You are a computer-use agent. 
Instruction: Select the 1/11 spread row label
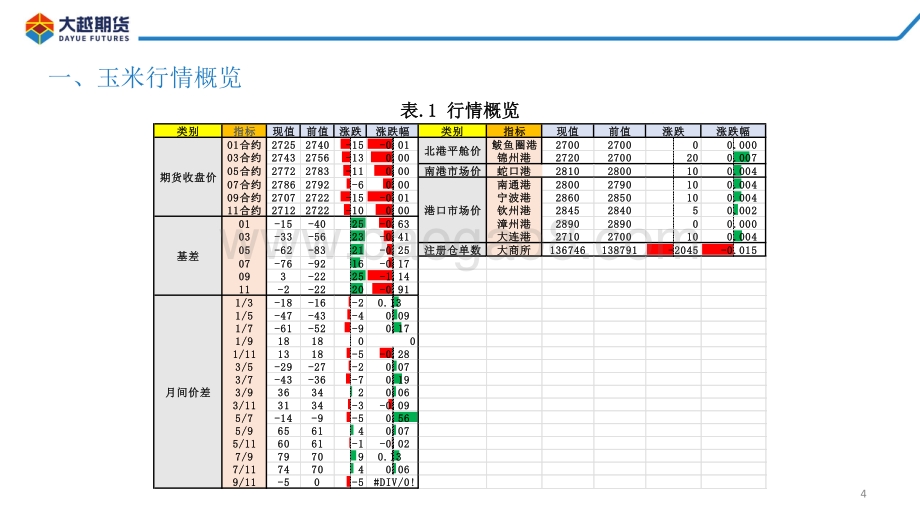coord(244,354)
